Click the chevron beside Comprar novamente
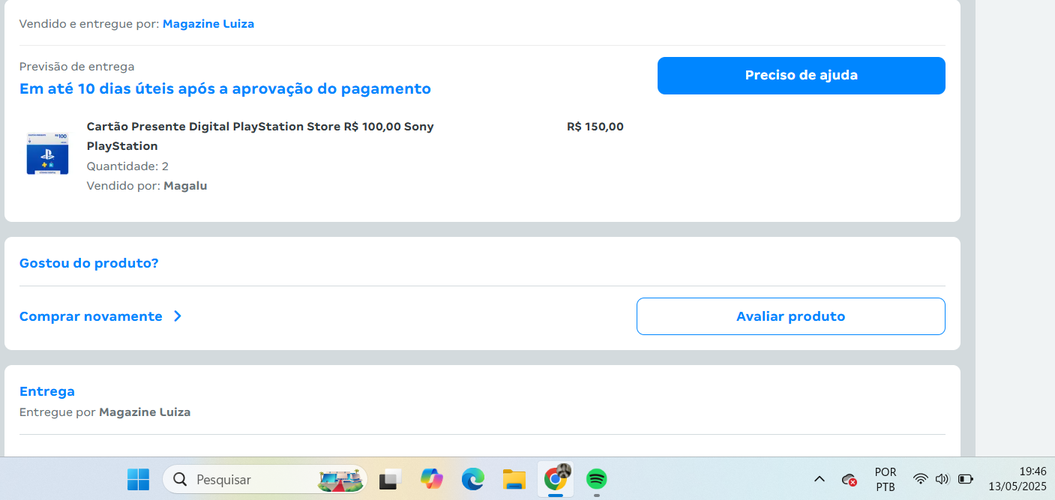The width and height of the screenshot is (1055, 500). click(178, 316)
